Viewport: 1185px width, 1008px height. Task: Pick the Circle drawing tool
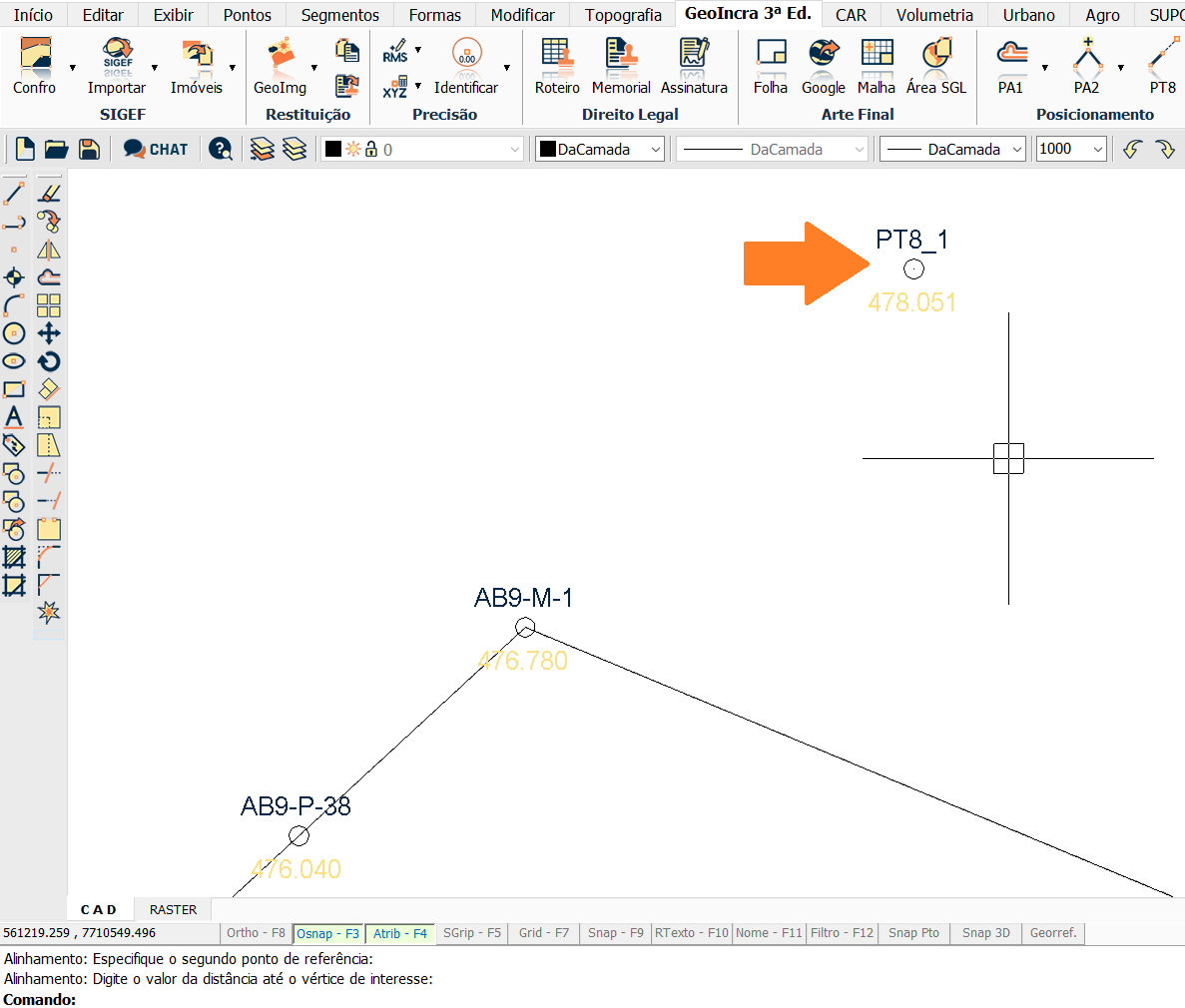coord(14,333)
